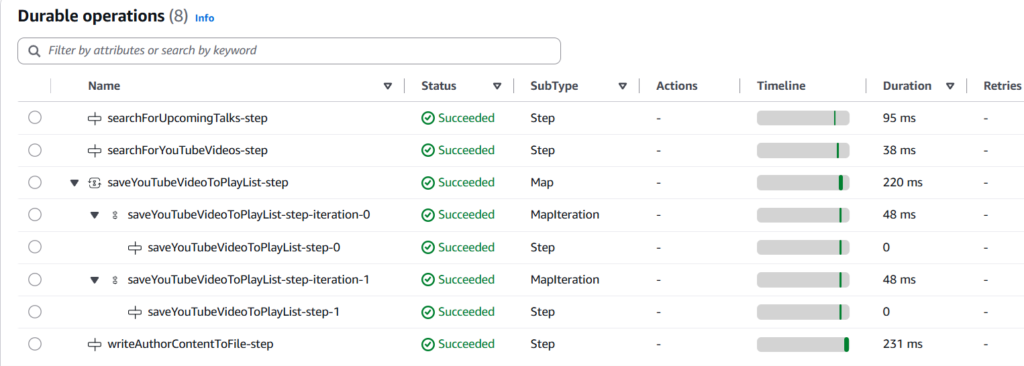Click the 220 ms duration value

(903, 183)
